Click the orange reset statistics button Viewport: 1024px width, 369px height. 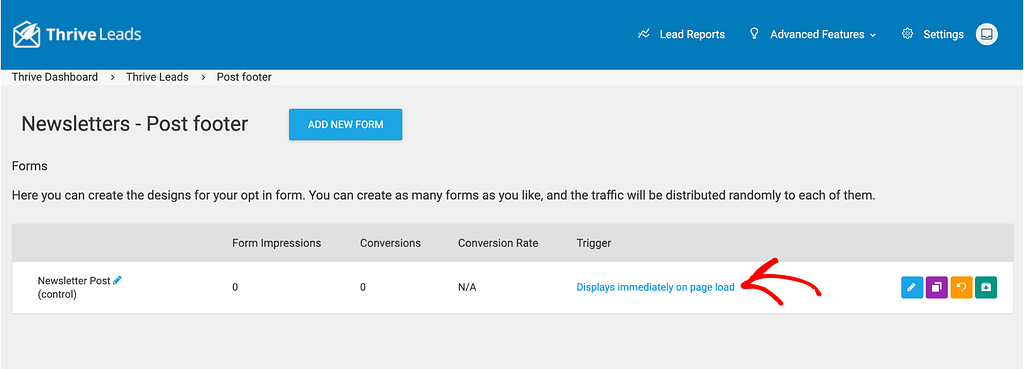[x=961, y=287]
